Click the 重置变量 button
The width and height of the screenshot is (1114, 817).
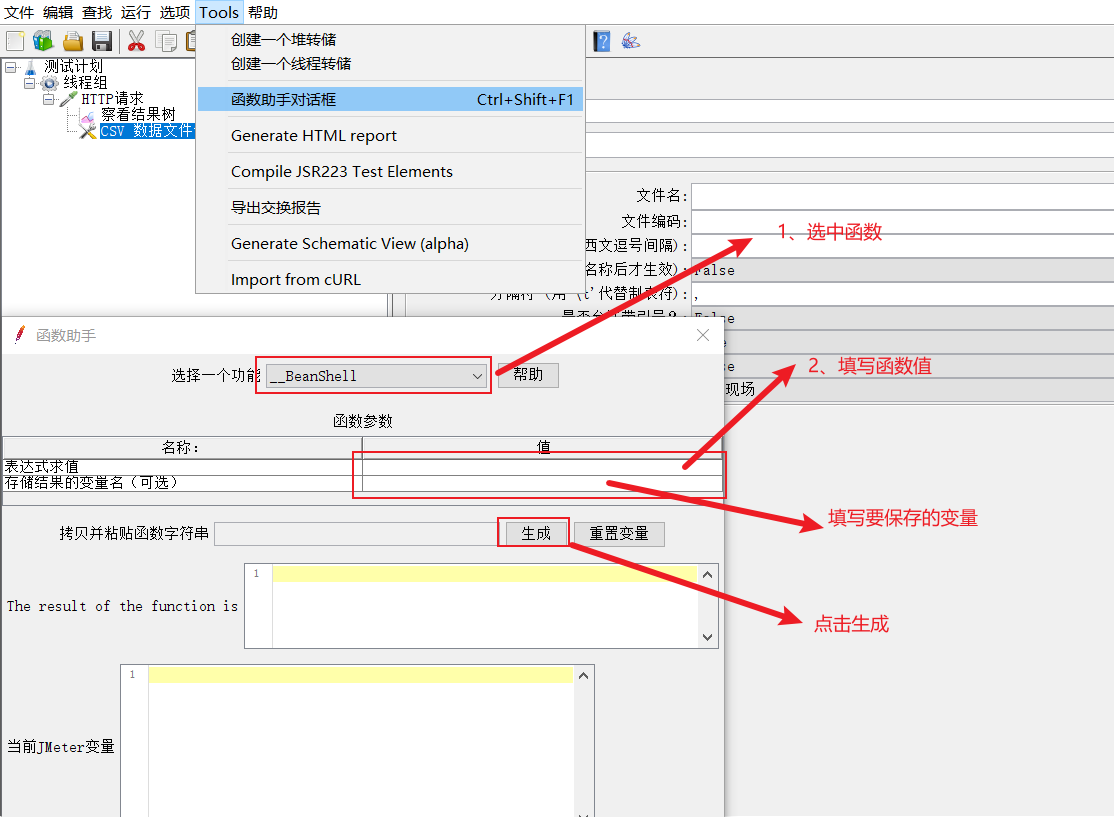[x=618, y=534]
